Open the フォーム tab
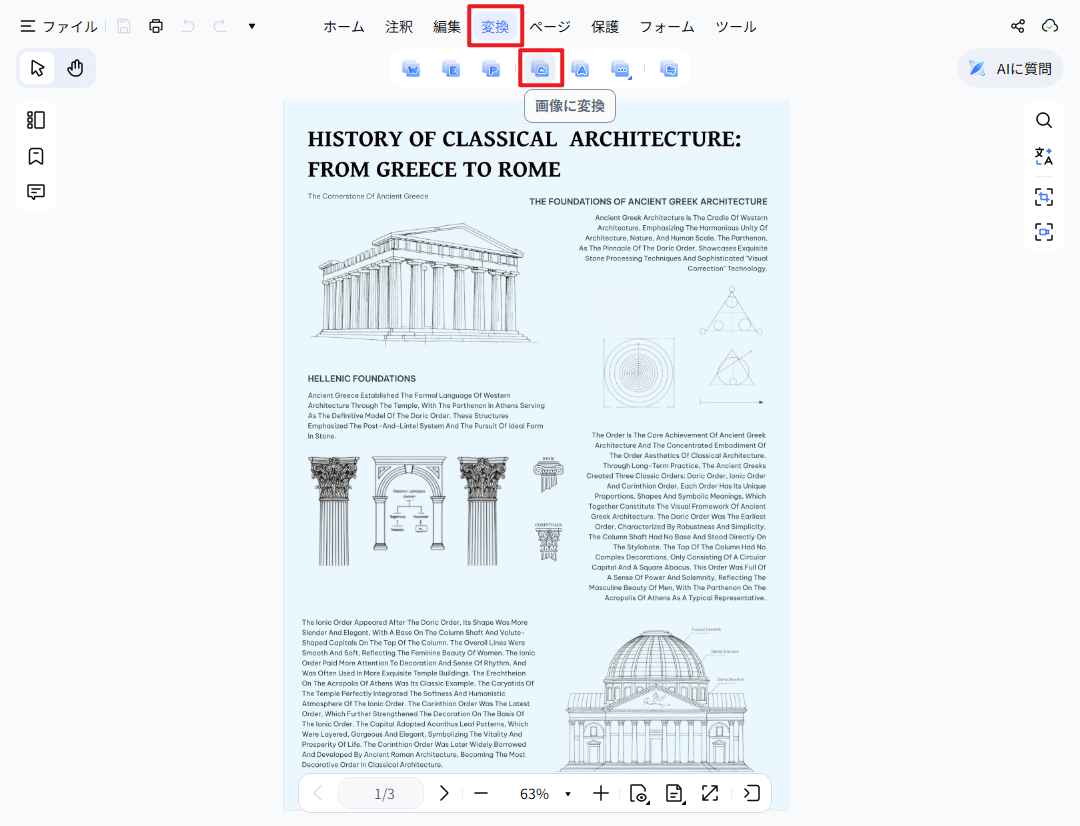The height and width of the screenshot is (826, 1080). 667,27
